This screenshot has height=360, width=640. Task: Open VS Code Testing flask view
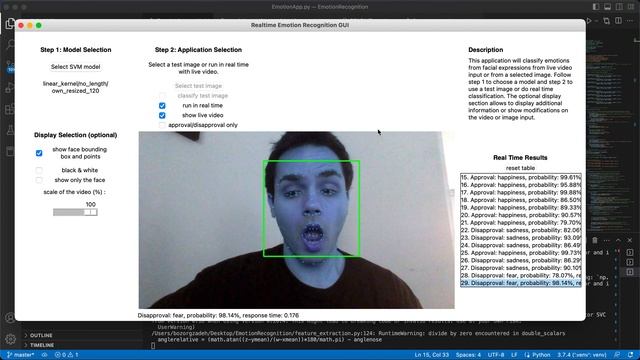pos(10,130)
